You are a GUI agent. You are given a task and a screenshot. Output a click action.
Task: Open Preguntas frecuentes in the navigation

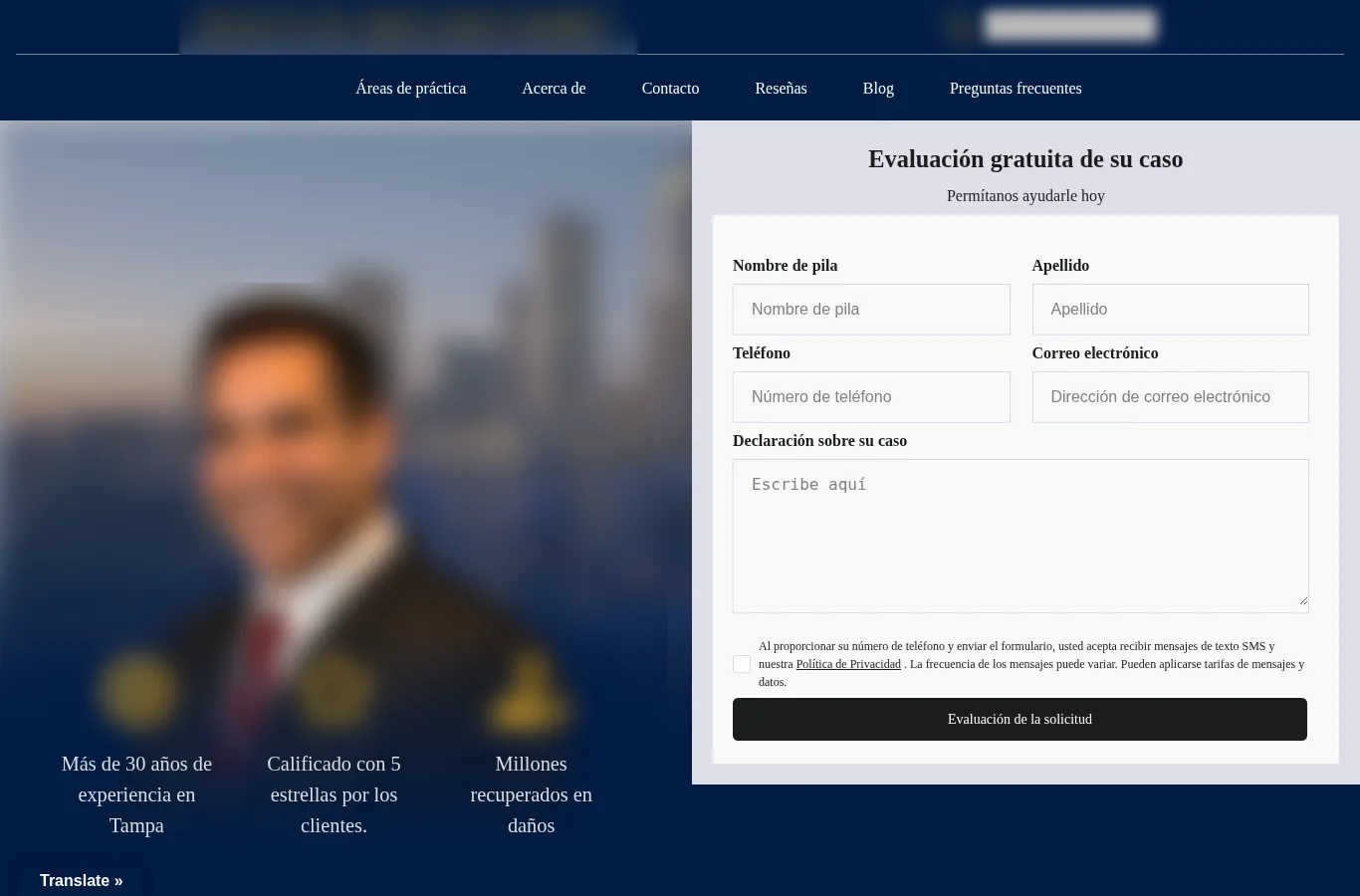[1016, 89]
